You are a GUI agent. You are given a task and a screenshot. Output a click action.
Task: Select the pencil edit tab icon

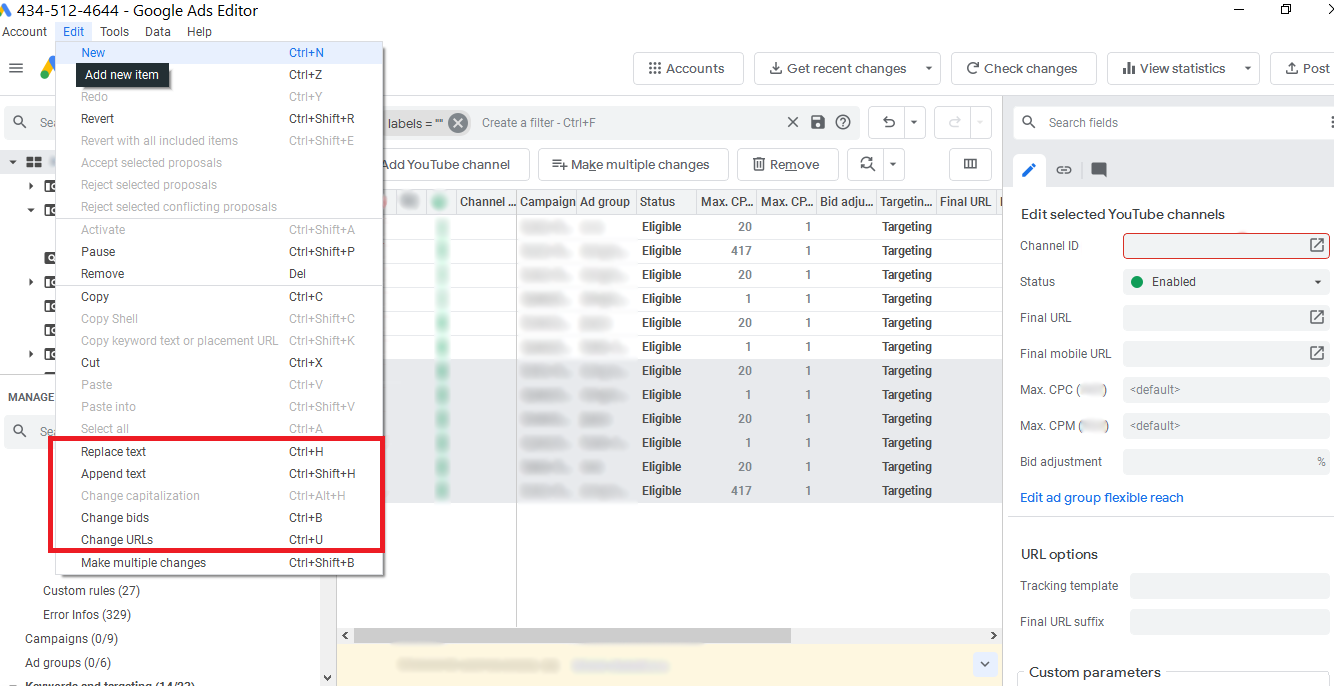(1029, 169)
